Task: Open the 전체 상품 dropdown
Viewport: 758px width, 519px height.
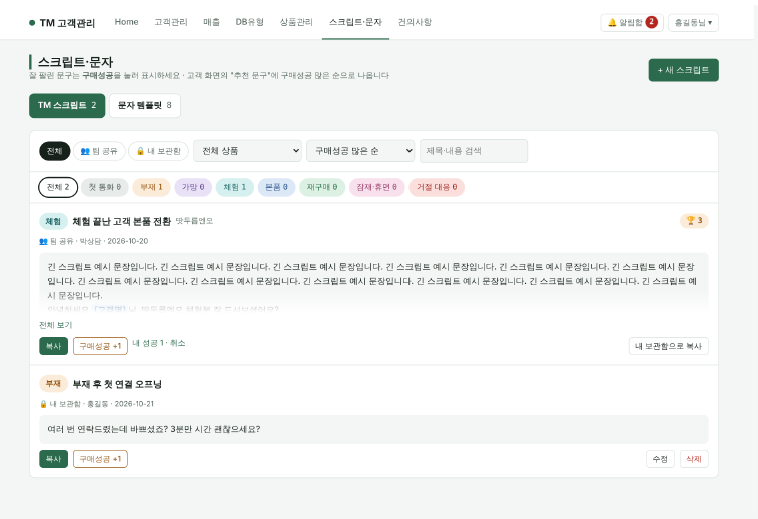Action: click(x=248, y=151)
